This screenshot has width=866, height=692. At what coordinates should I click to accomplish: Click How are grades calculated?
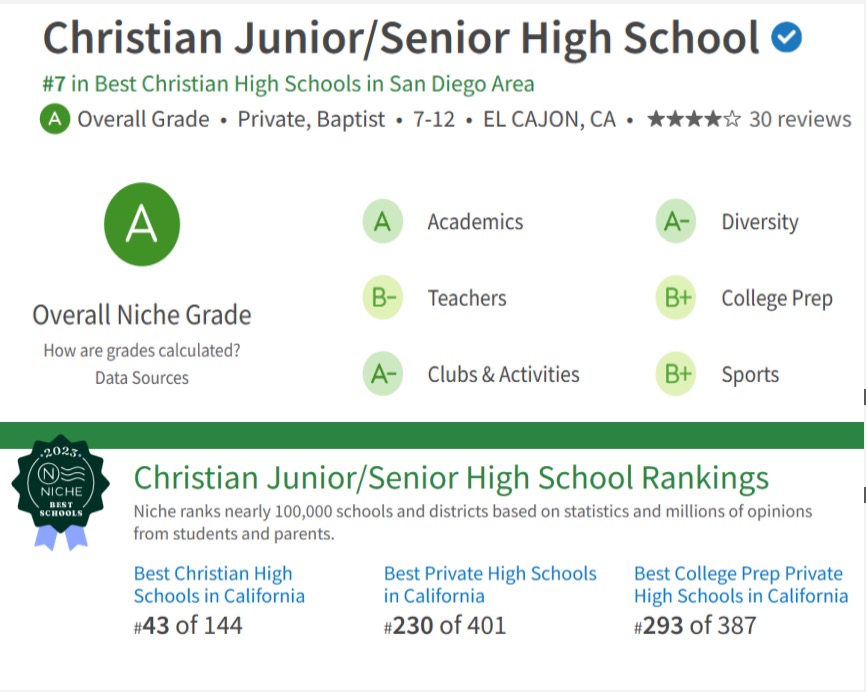(x=142, y=351)
